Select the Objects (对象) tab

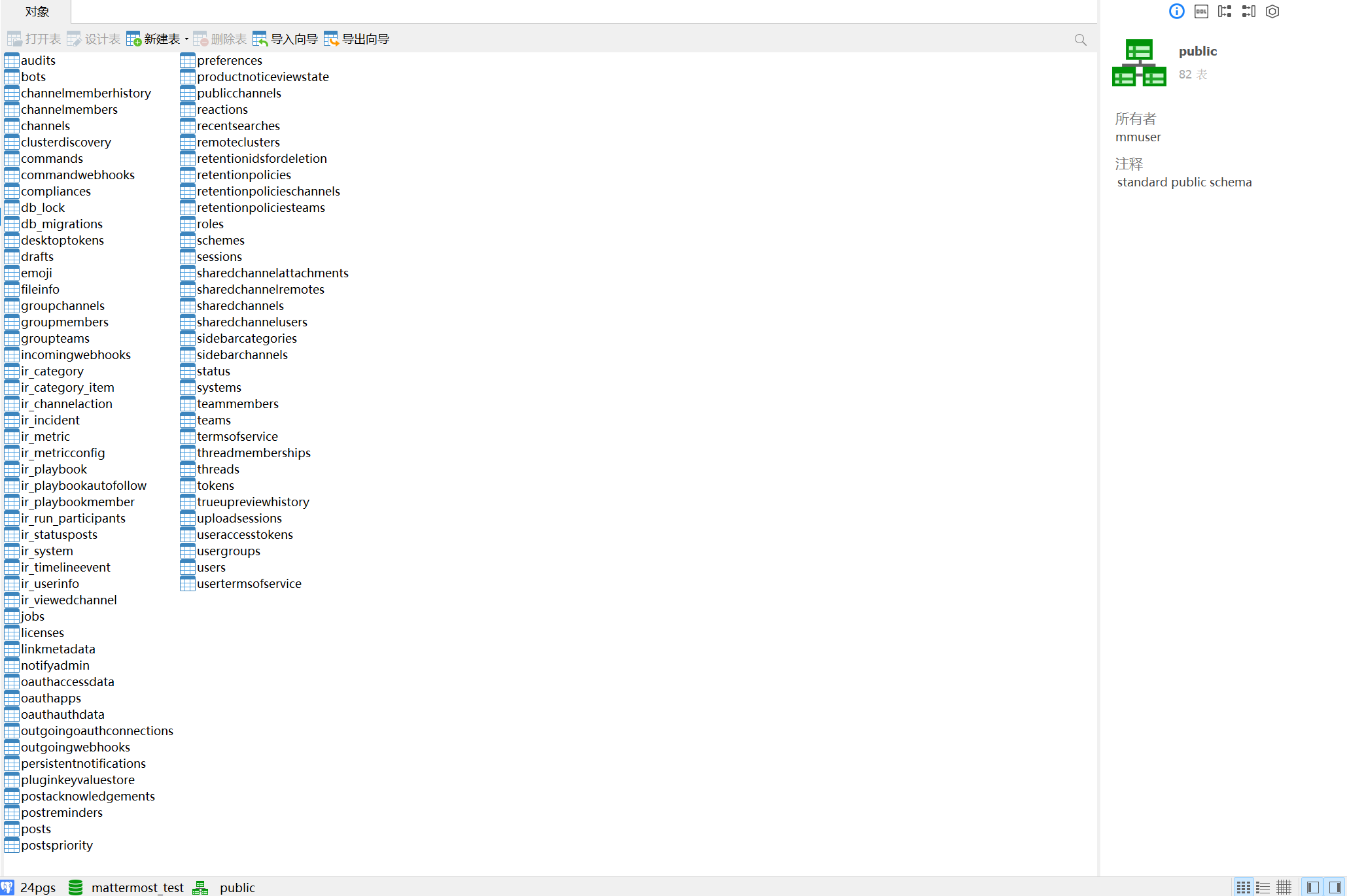pyautogui.click(x=37, y=11)
